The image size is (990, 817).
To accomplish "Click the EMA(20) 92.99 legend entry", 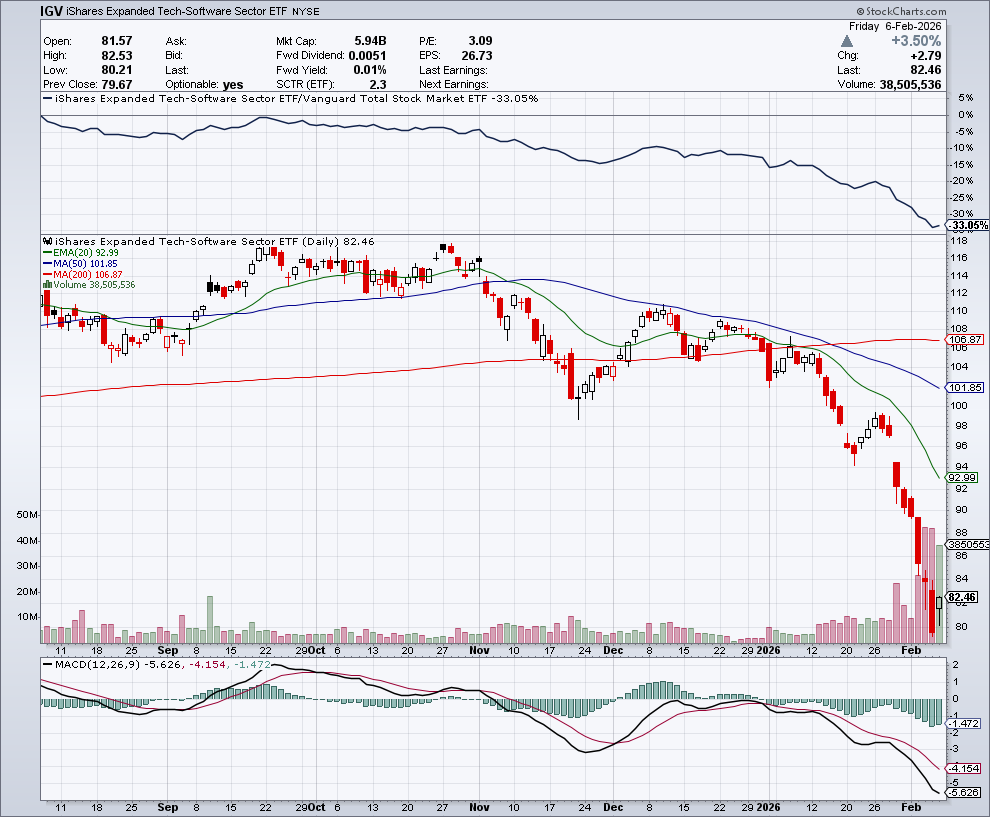I will coord(81,253).
